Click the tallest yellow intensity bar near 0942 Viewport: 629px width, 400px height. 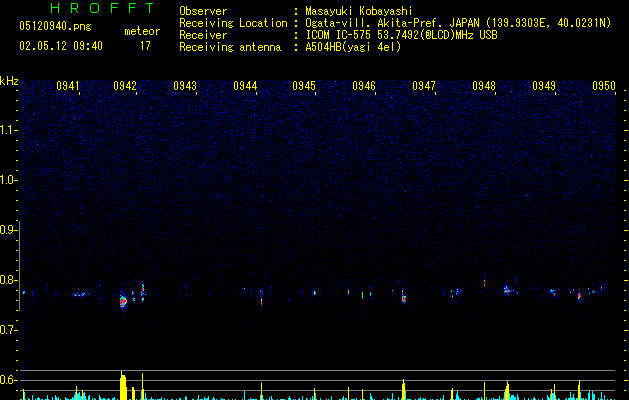click(x=123, y=386)
